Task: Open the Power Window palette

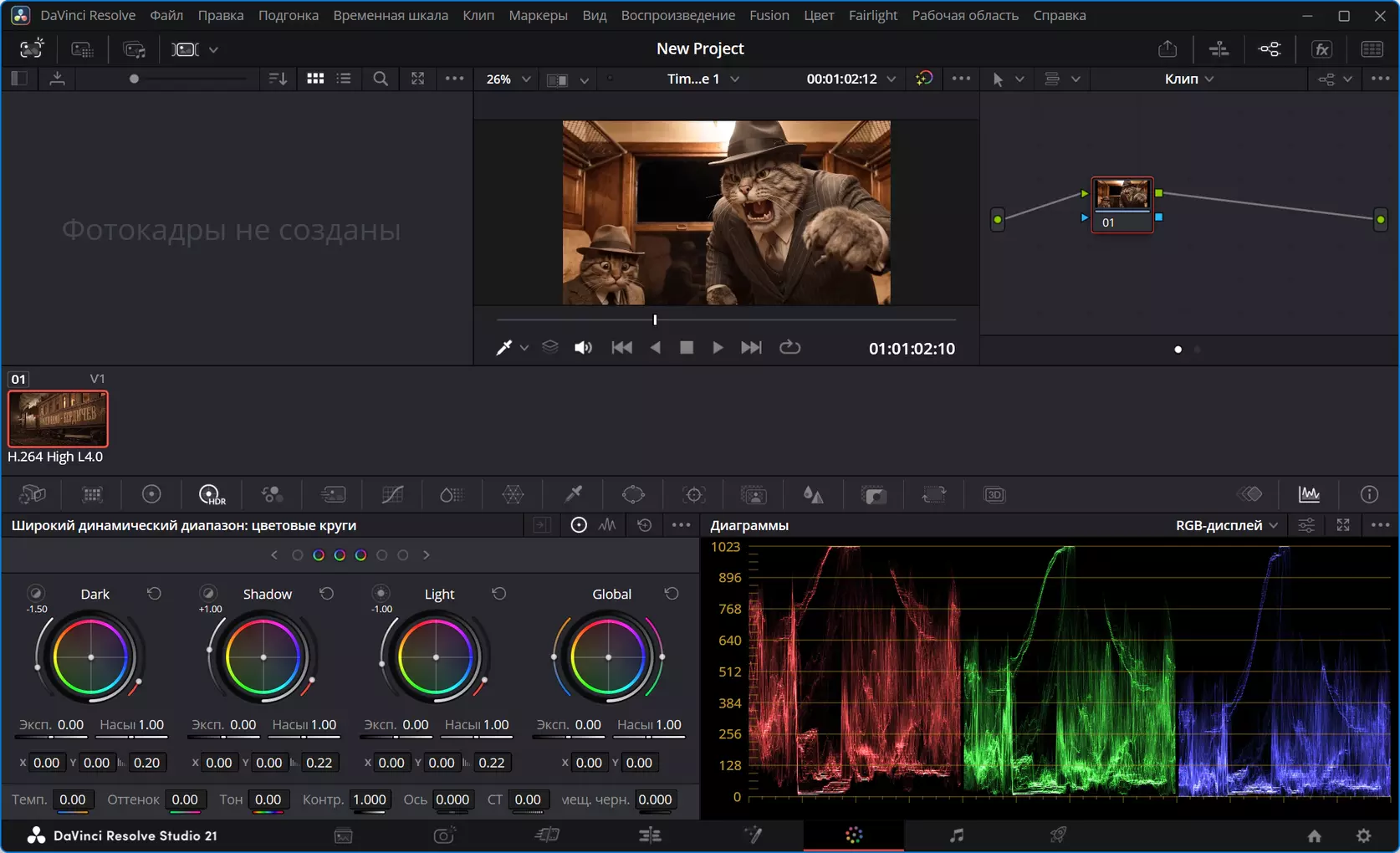Action: click(633, 495)
